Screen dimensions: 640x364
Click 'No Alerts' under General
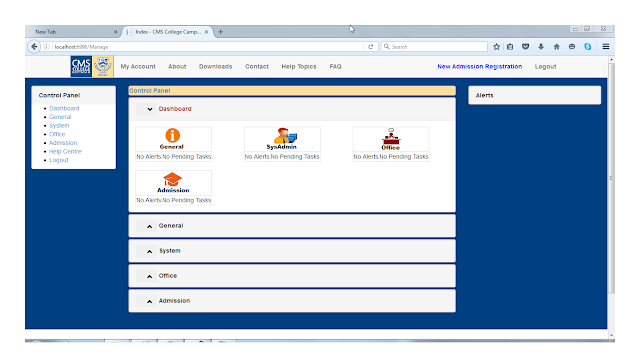click(149, 157)
